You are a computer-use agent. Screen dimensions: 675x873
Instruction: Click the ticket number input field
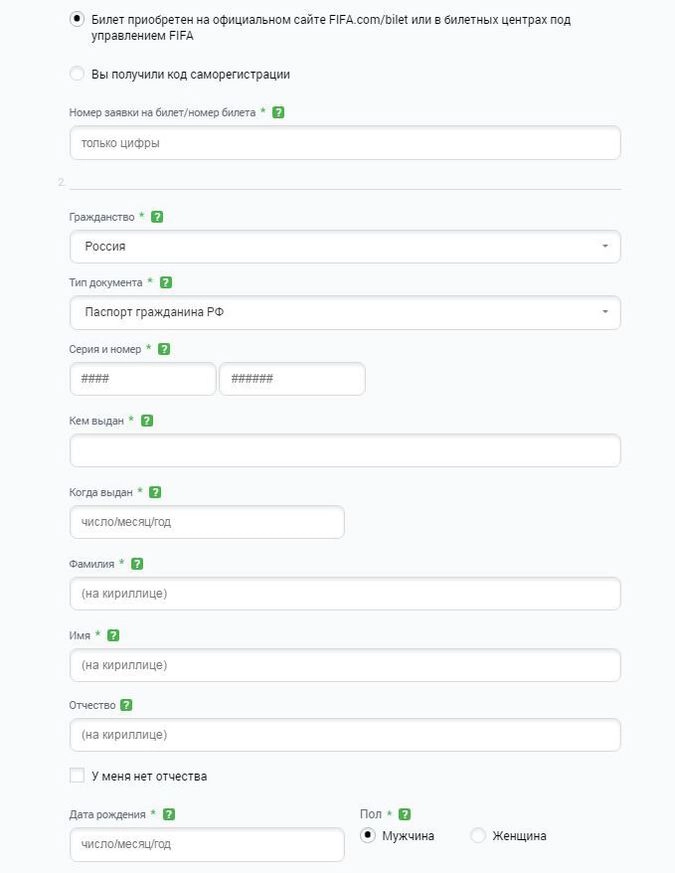point(345,143)
